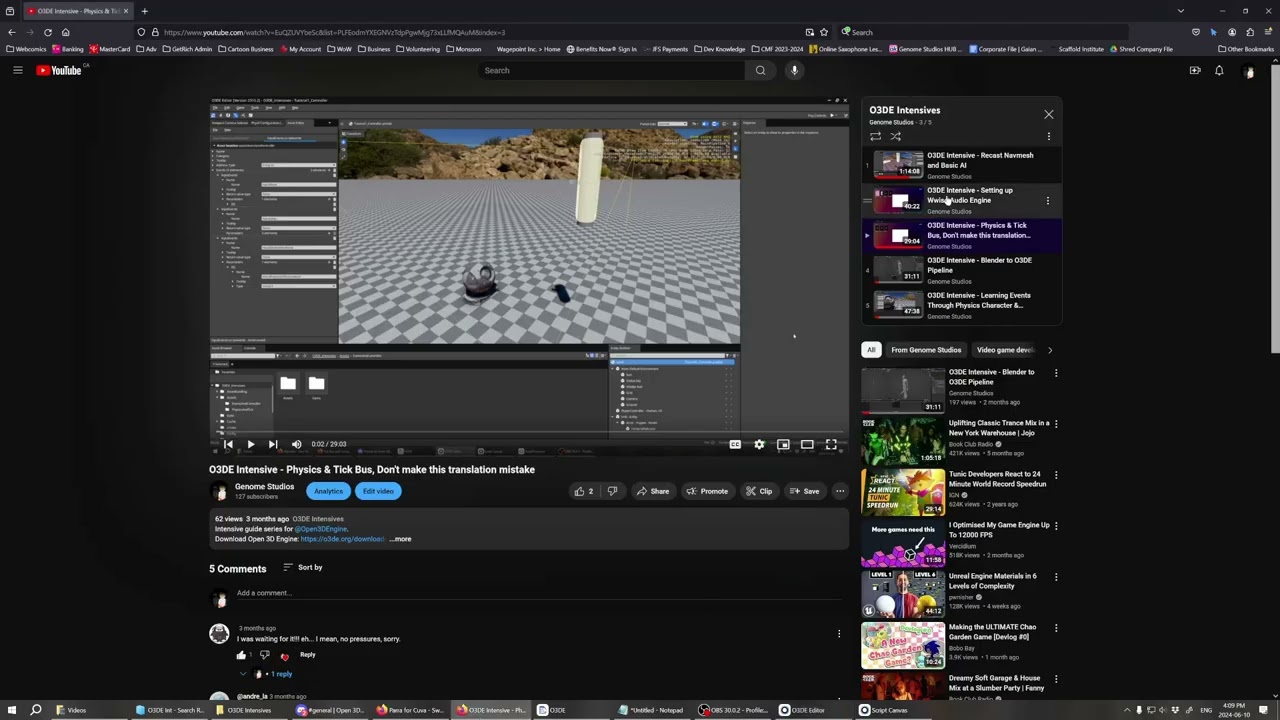Viewport: 1280px width, 720px height.
Task: Close the O3DE Intensives playlist panel
Action: 1048,114
